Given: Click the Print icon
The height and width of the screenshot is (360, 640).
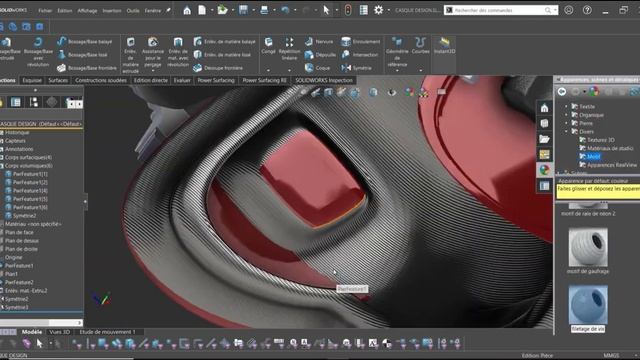Looking at the screenshot, I should pyautogui.click(x=264, y=10).
